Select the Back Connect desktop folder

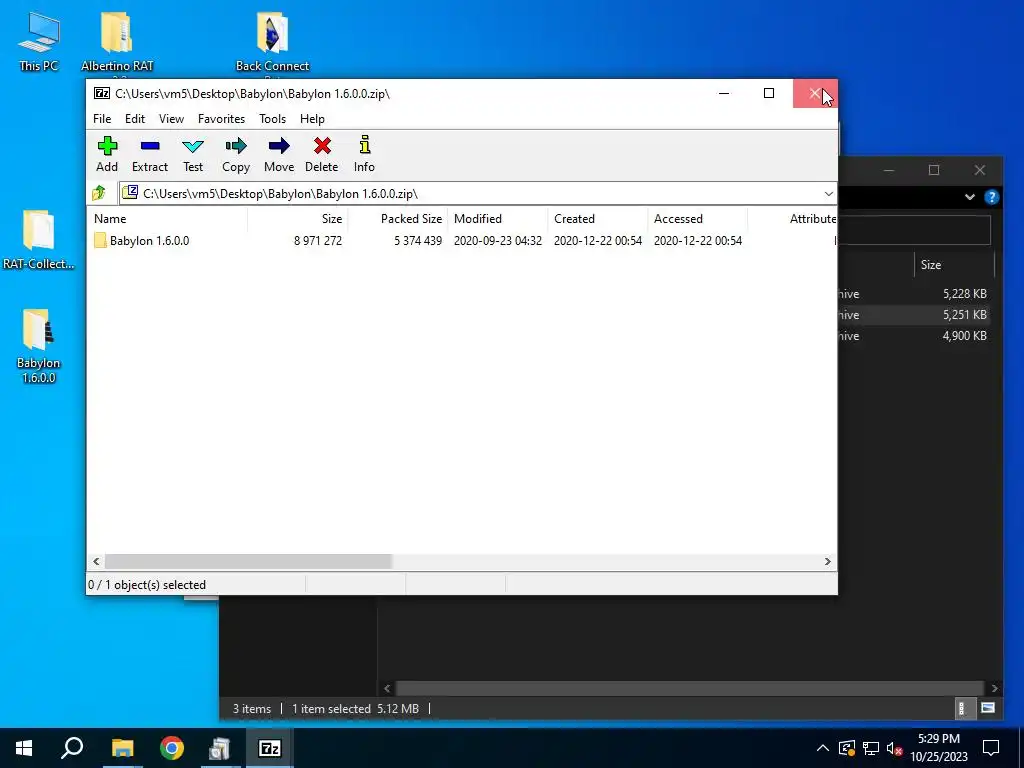[x=272, y=41]
